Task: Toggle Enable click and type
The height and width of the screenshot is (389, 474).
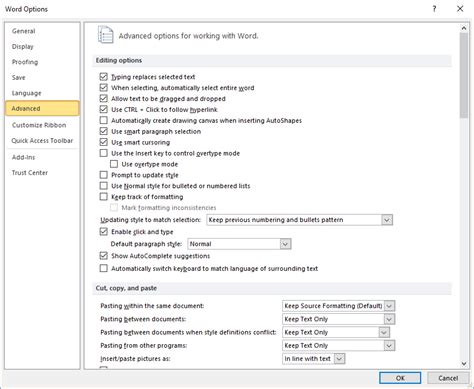Action: pyautogui.click(x=104, y=232)
